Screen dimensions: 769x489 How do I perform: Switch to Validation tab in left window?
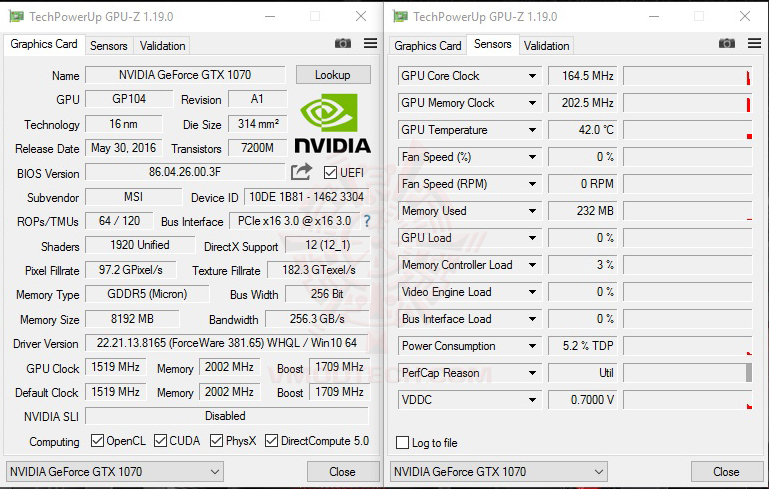point(162,45)
